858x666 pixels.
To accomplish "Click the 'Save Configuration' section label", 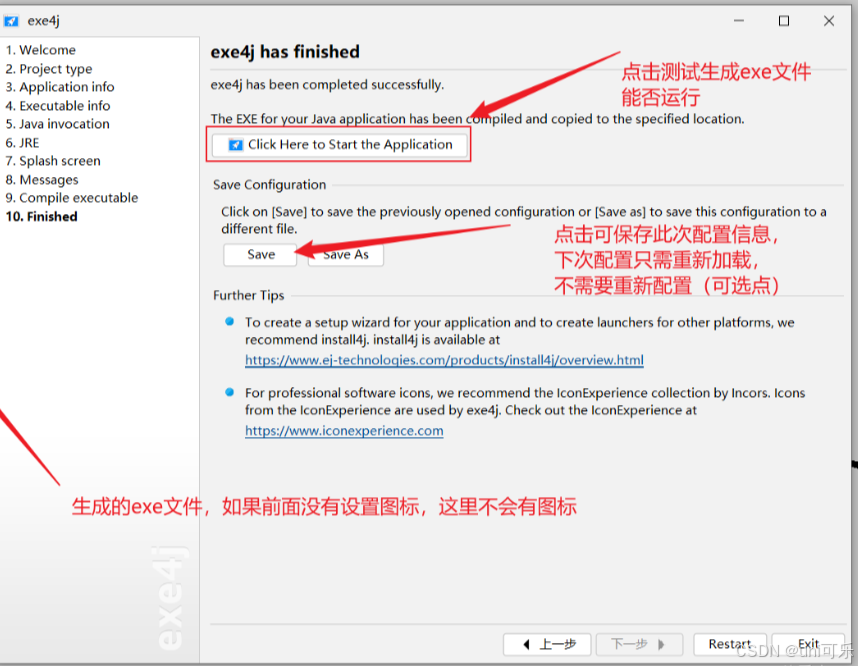I will [270, 185].
